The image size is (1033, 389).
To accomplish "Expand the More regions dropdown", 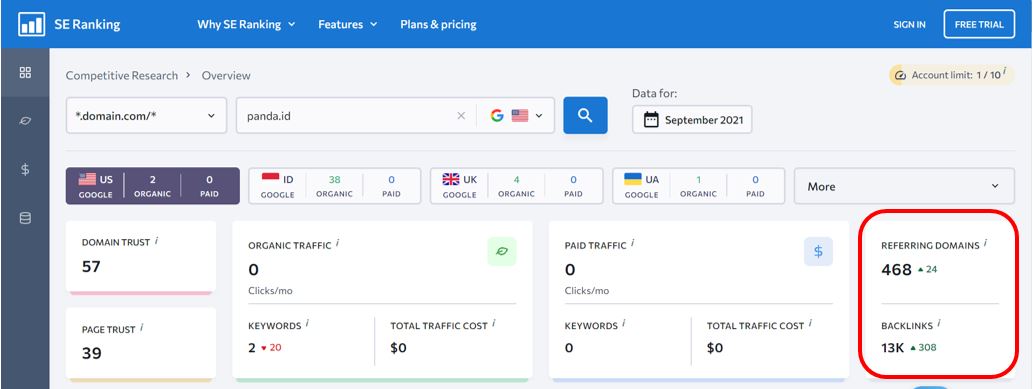I will pyautogui.click(x=904, y=186).
